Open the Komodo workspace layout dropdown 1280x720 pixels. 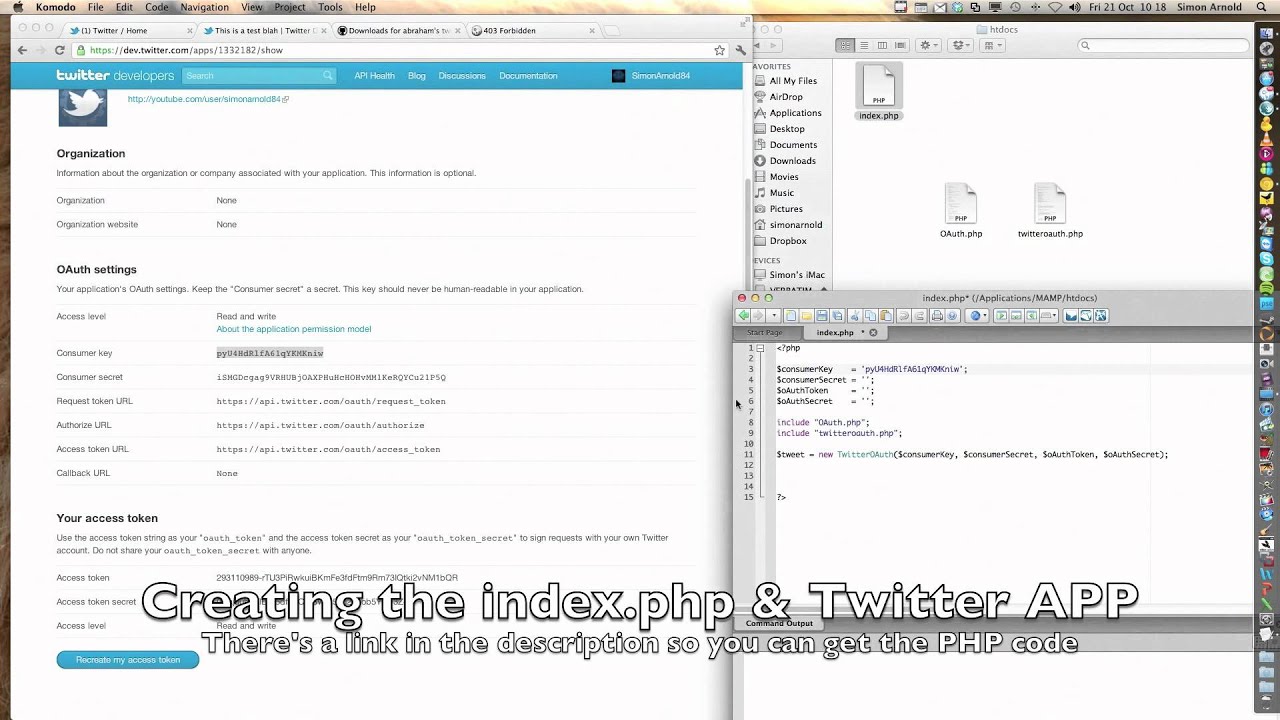tap(1049, 316)
